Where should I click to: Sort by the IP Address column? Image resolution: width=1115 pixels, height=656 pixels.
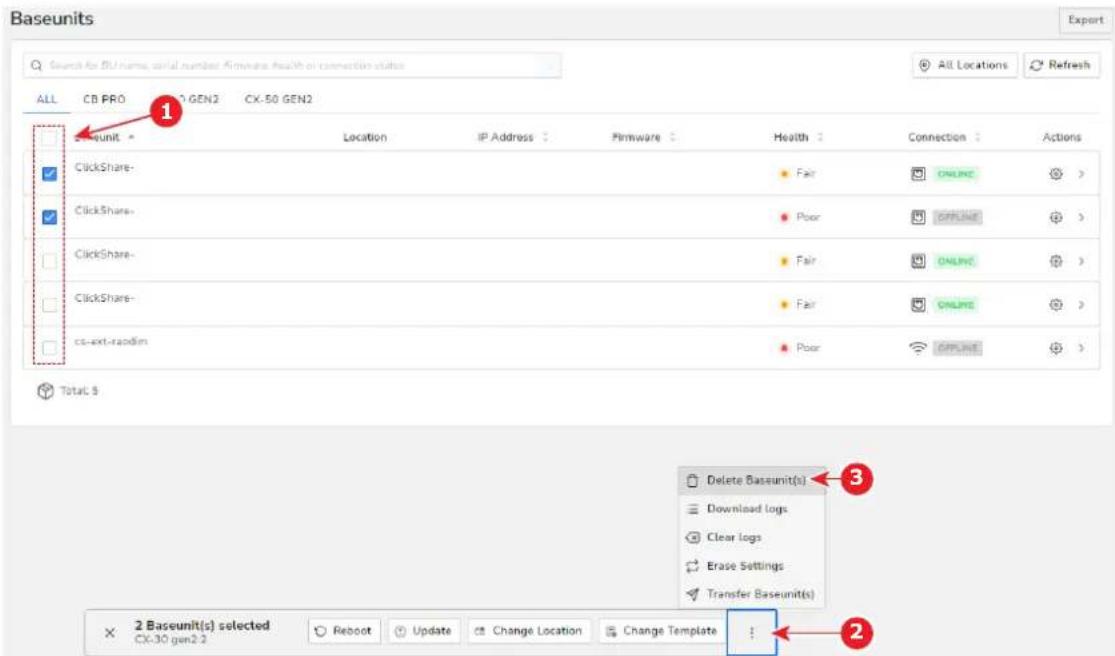545,137
